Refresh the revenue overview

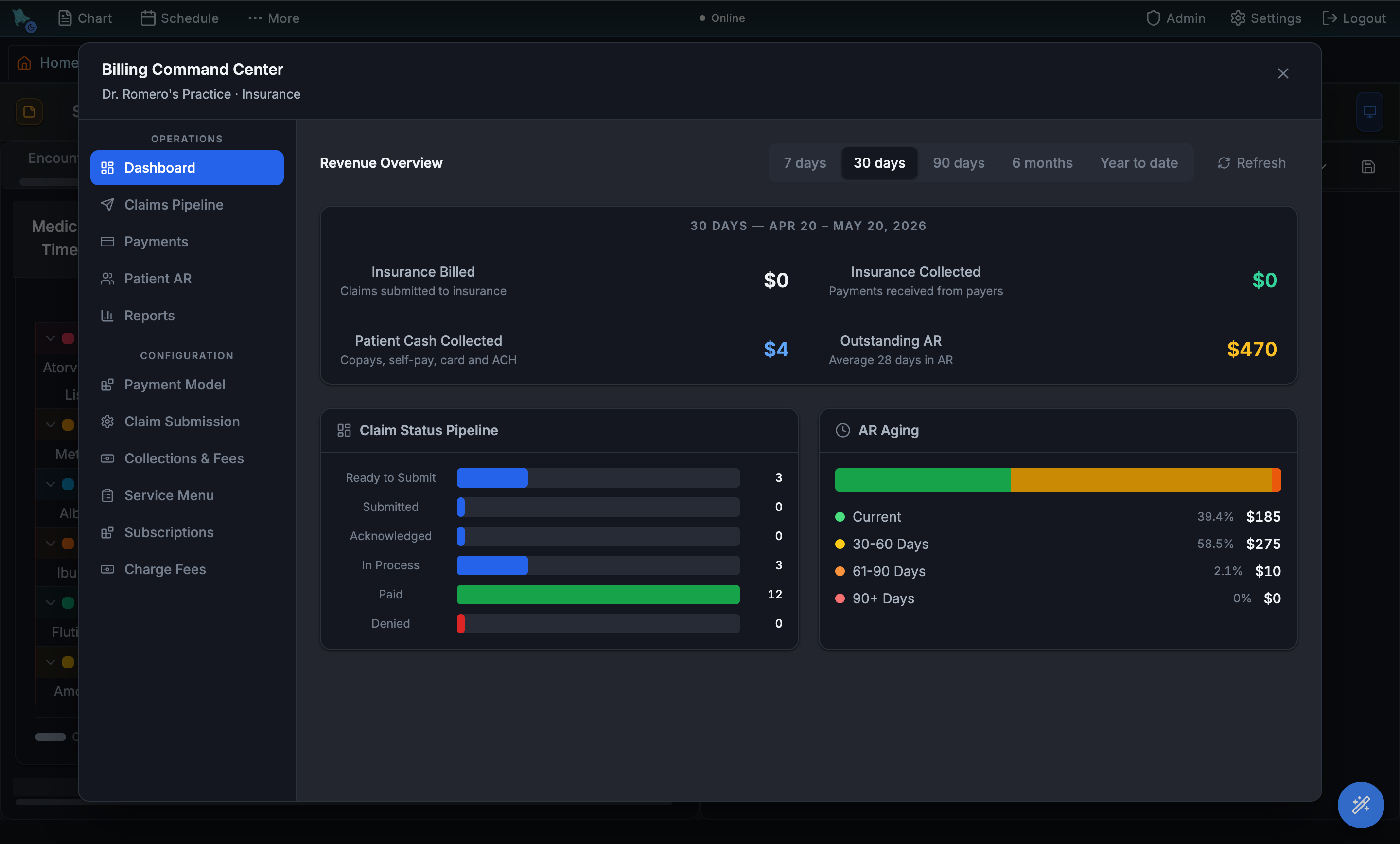1251,163
